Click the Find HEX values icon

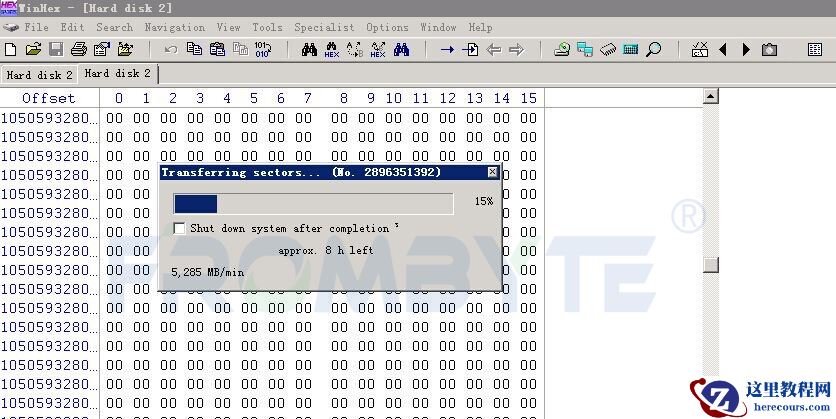[x=332, y=50]
